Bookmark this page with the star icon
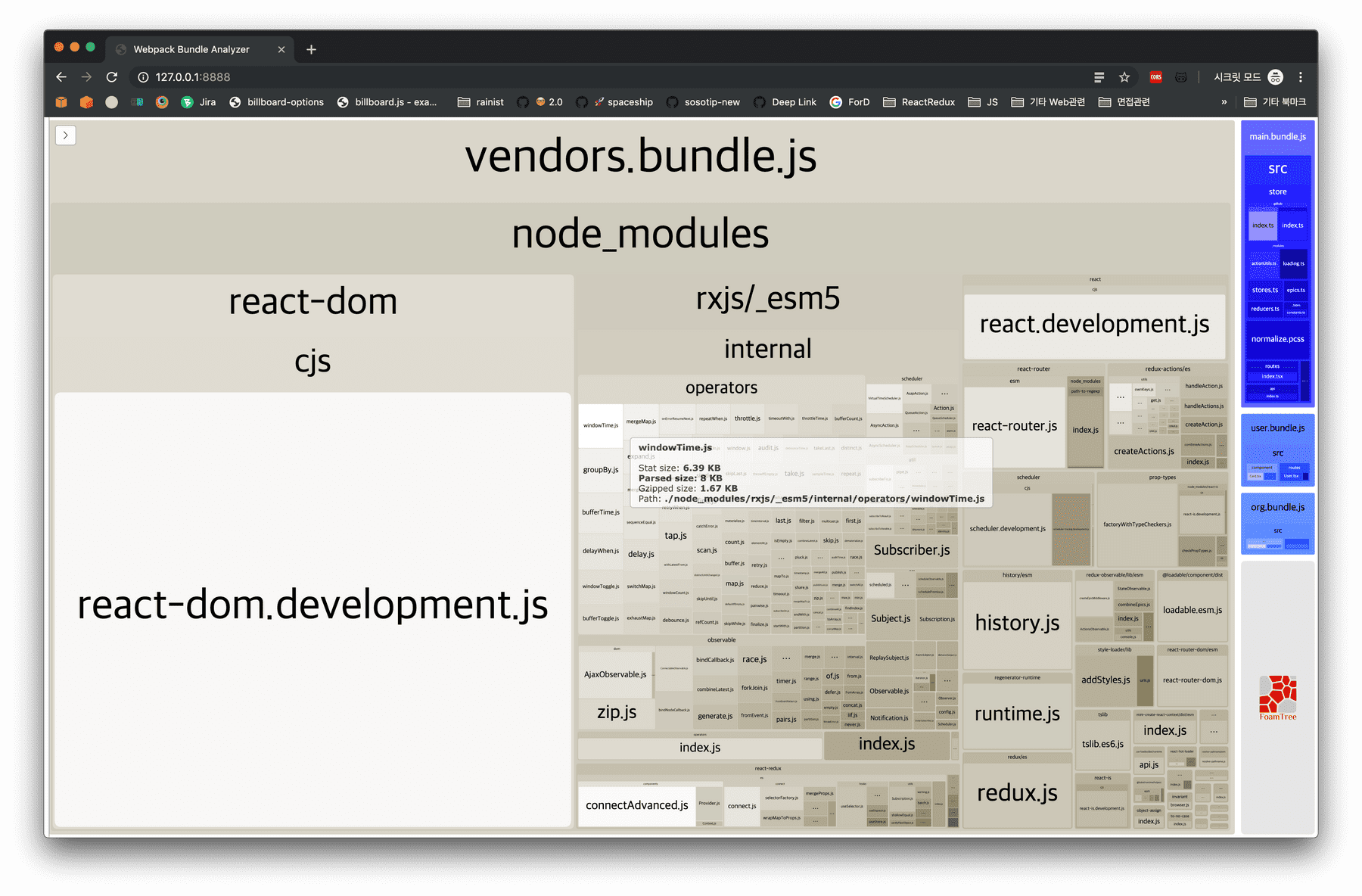This screenshot has width=1362, height=896. click(x=1124, y=77)
